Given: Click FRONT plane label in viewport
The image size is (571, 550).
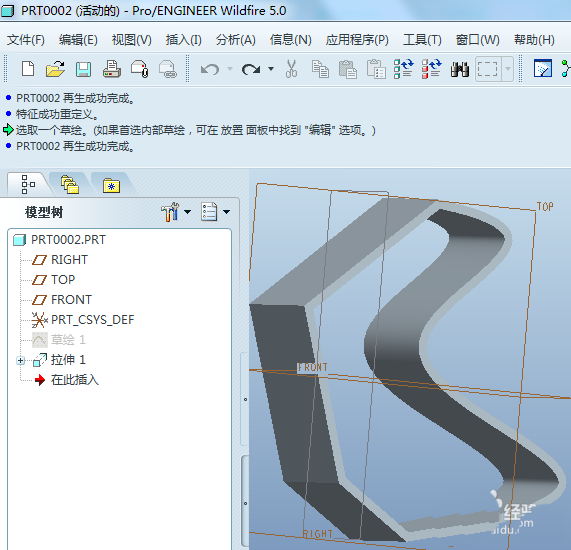Looking at the screenshot, I should (313, 368).
